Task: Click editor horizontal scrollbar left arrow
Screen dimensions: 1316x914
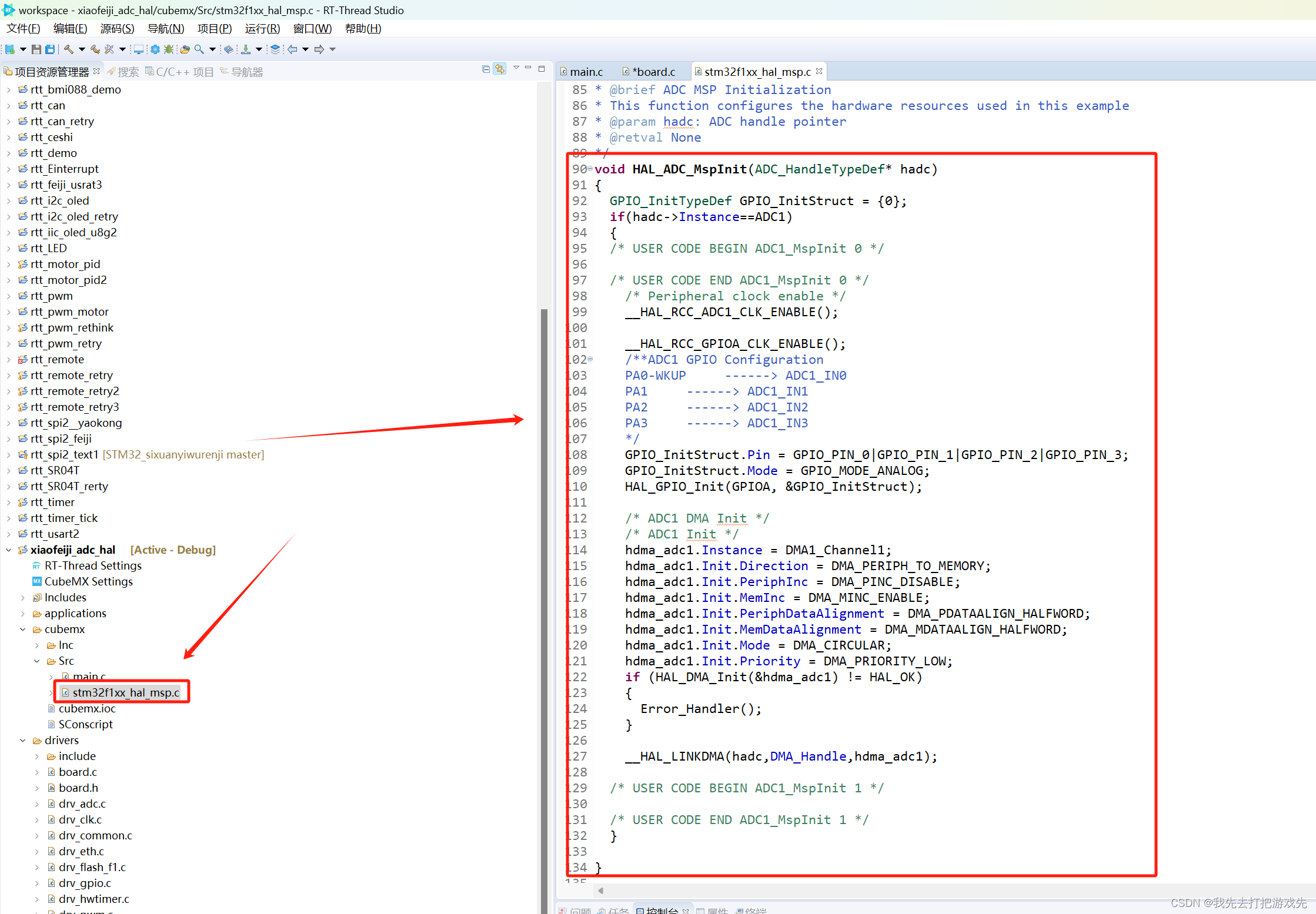Action: (600, 890)
